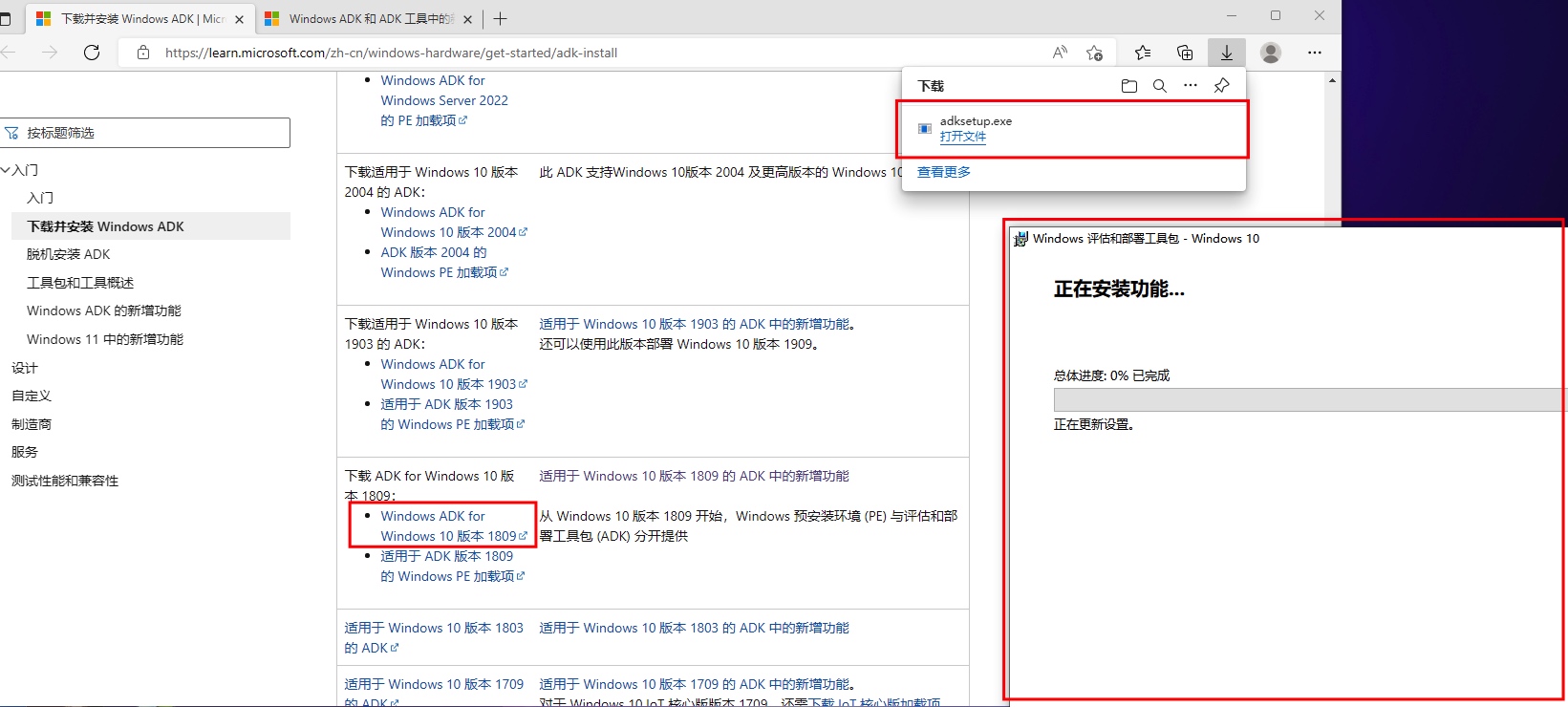Open 版本 1803 的 ADK 中的新增功能 link
Screen dimensions: 1568x707
(694, 628)
